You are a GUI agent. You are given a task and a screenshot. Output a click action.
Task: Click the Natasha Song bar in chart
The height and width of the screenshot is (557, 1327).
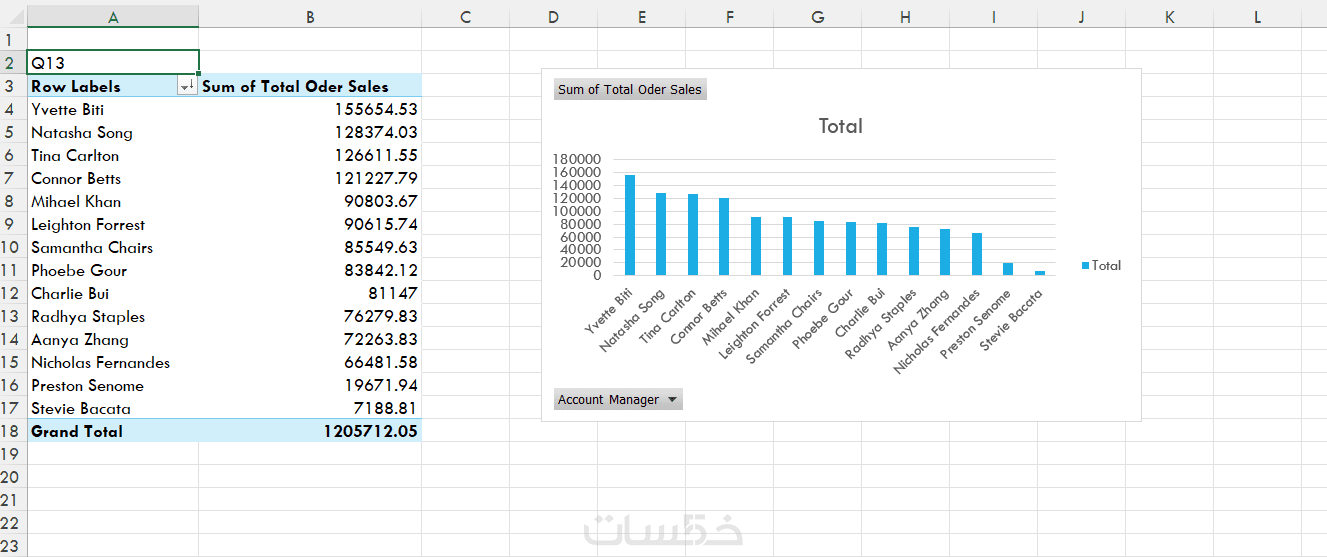point(661,234)
